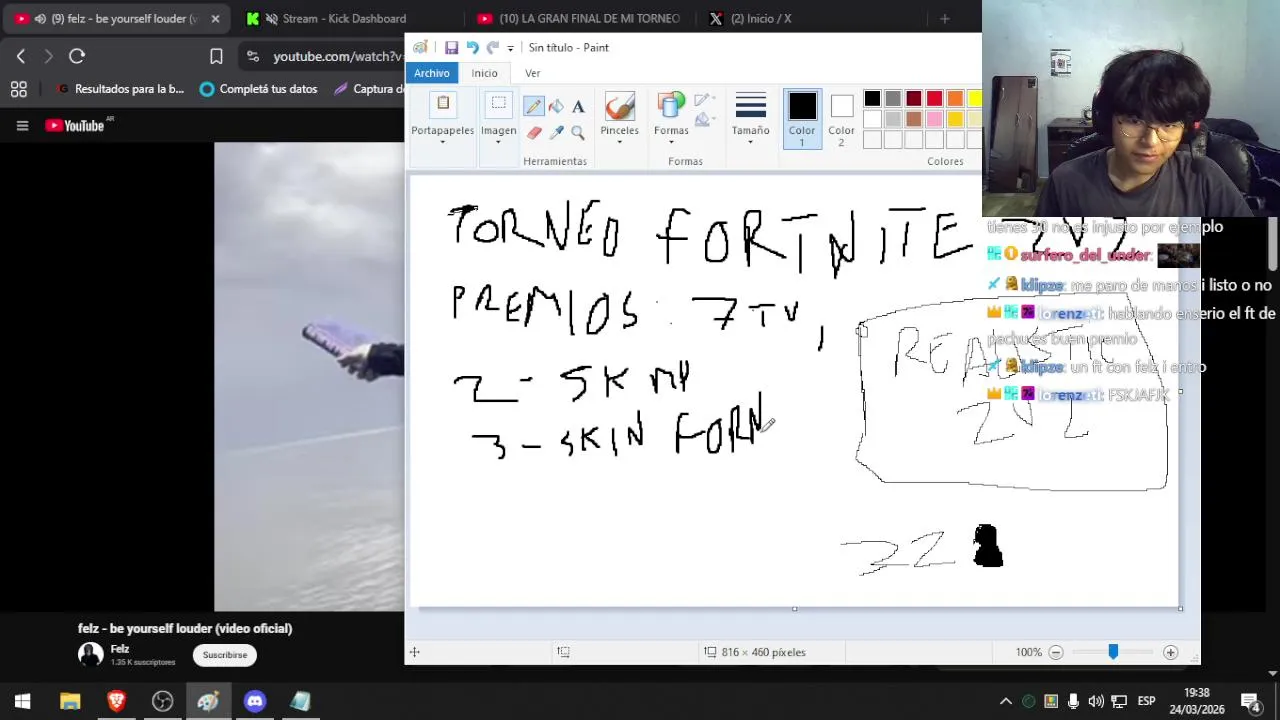Click the Undo arrow in Paint title bar
The height and width of the screenshot is (720, 1280).
[472, 47]
